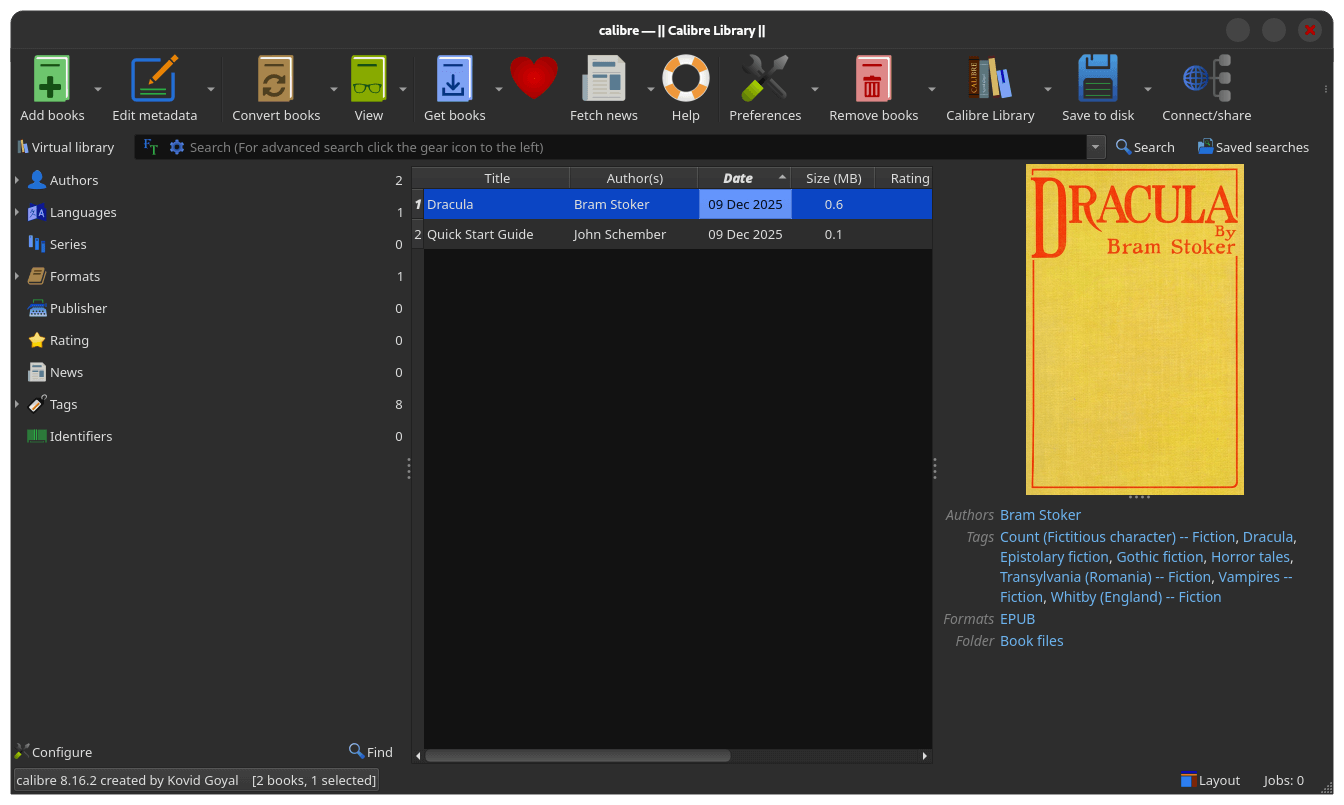Click the Remove books trash icon
Viewport: 1344px width, 805px height.
coord(871,78)
